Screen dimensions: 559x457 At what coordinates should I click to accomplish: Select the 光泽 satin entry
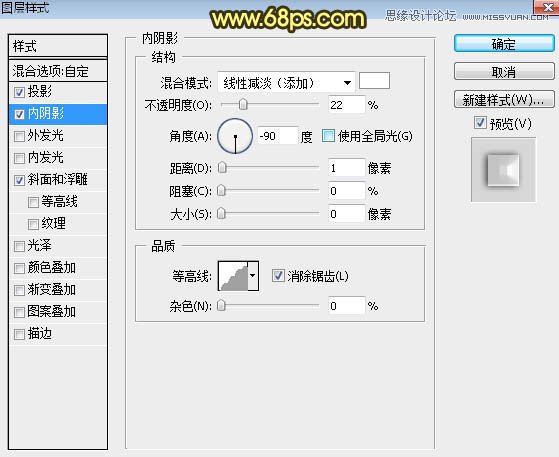[x=58, y=246]
